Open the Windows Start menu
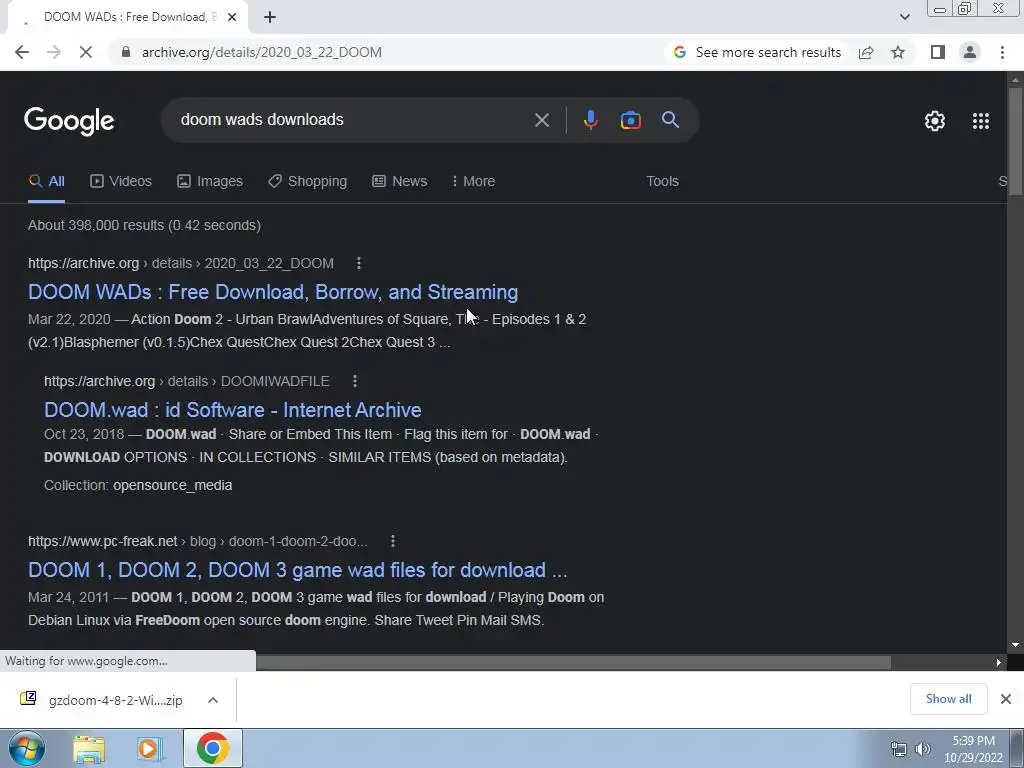The height and width of the screenshot is (768, 1024). point(26,749)
